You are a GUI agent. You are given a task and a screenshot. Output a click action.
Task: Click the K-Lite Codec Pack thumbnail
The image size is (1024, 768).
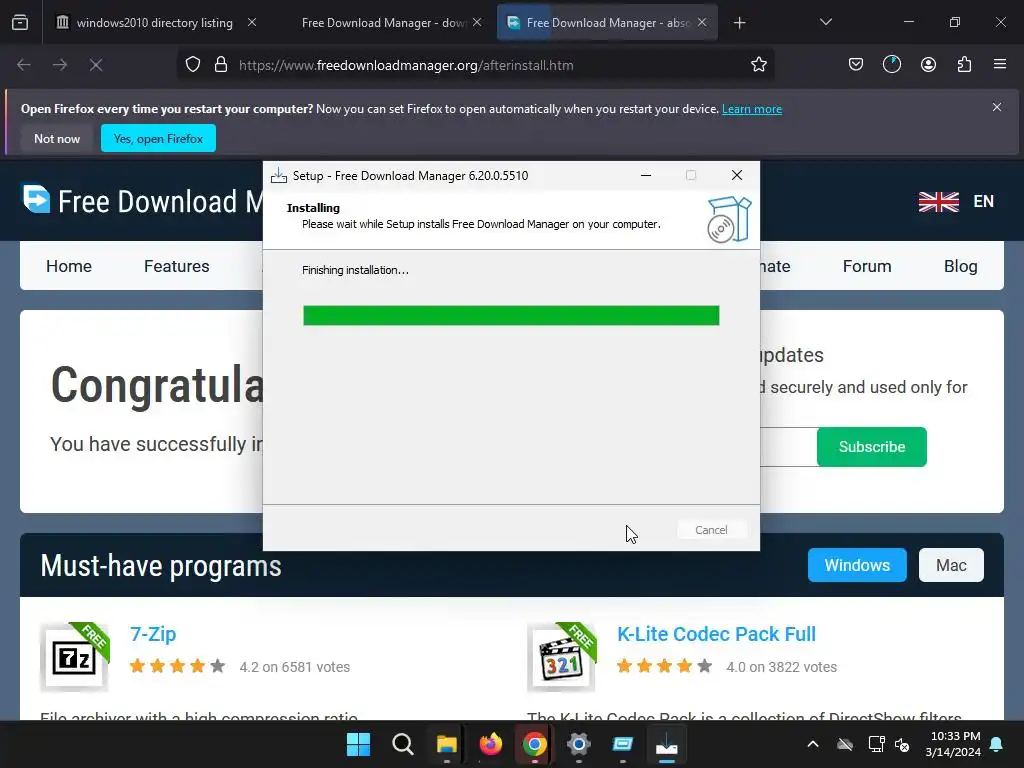point(562,657)
